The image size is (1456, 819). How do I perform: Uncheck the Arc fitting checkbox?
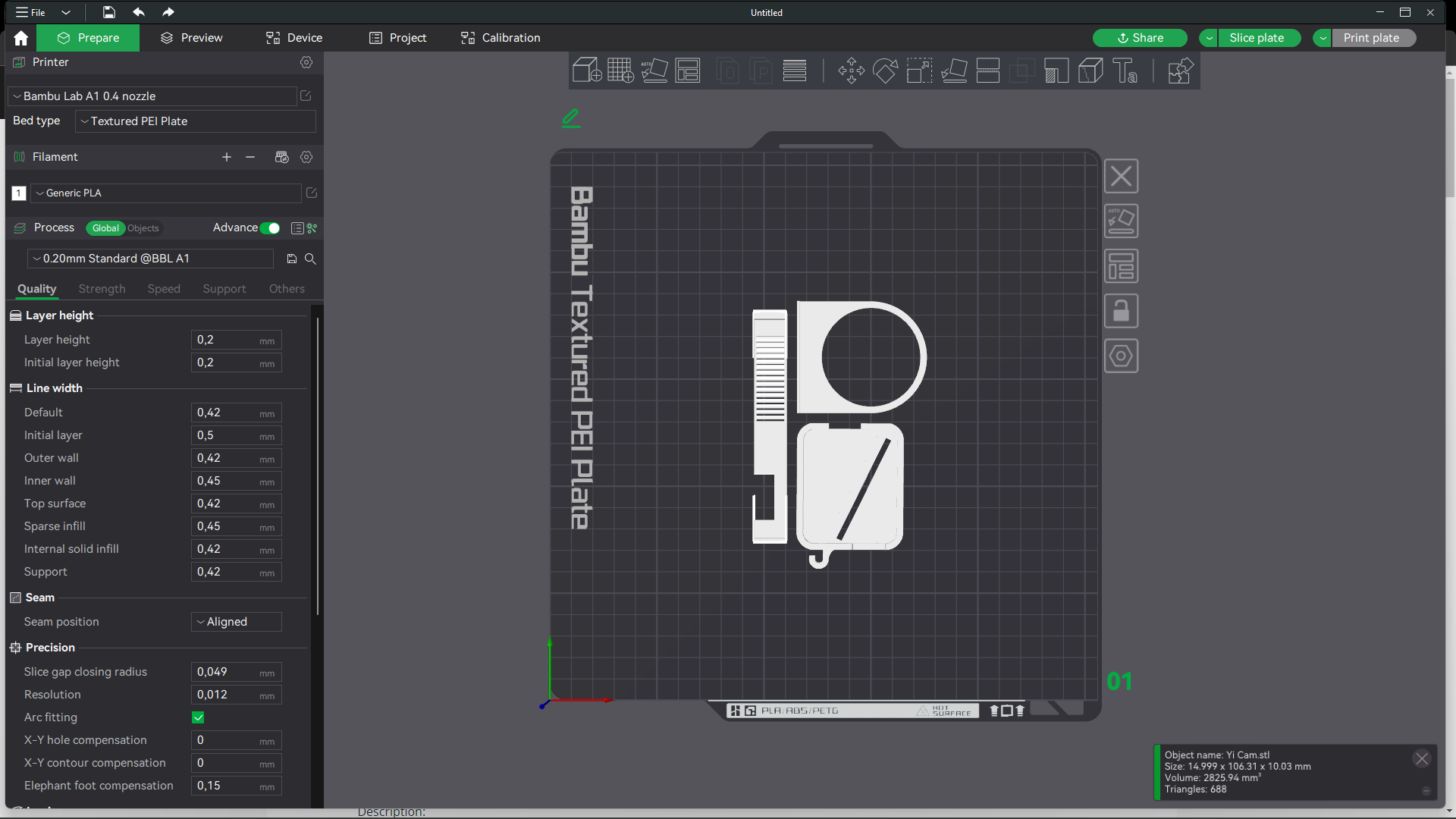coord(198,717)
